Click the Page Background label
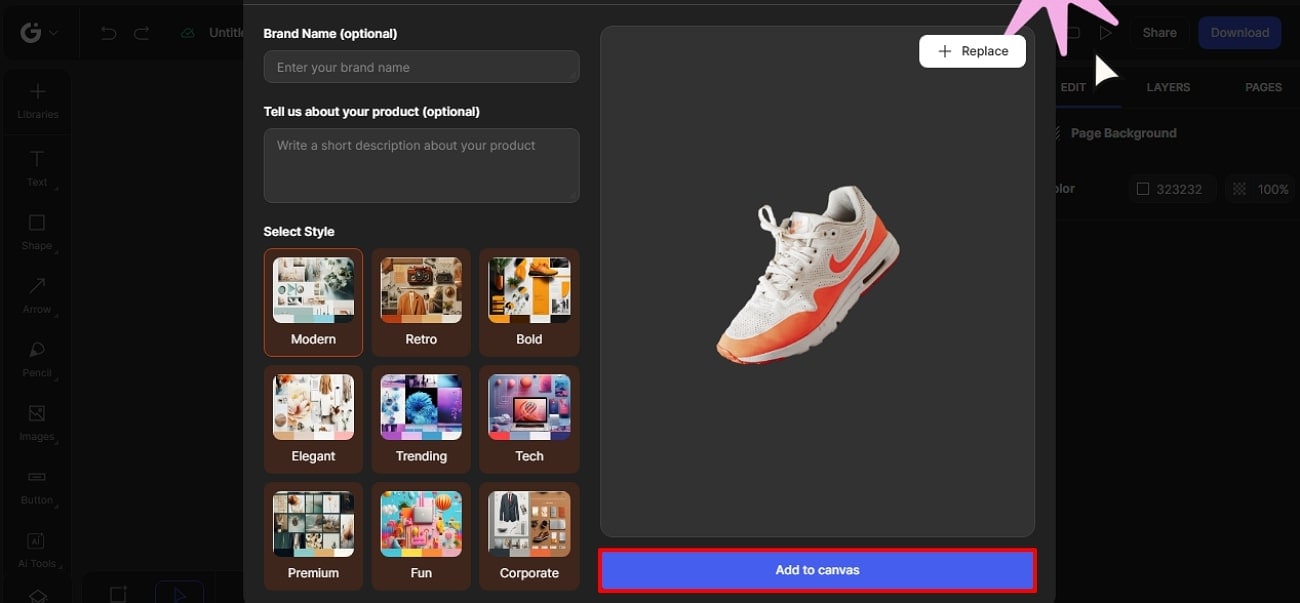The width and height of the screenshot is (1300, 603). (x=1123, y=133)
